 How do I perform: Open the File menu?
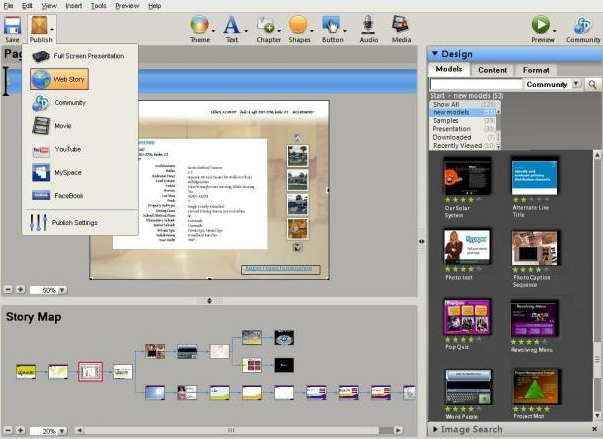point(8,6)
